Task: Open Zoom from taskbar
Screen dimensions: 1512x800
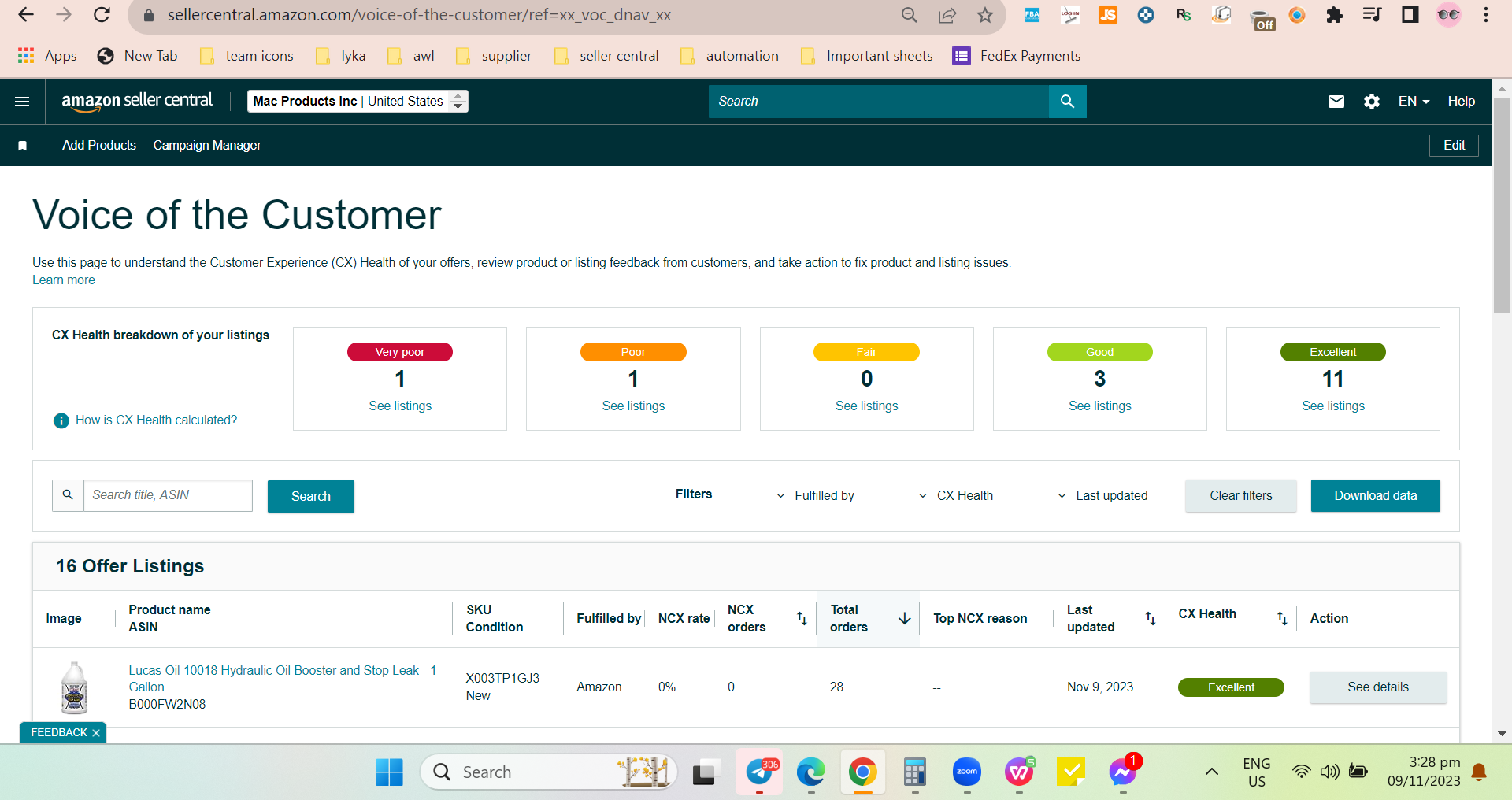Action: click(x=967, y=772)
